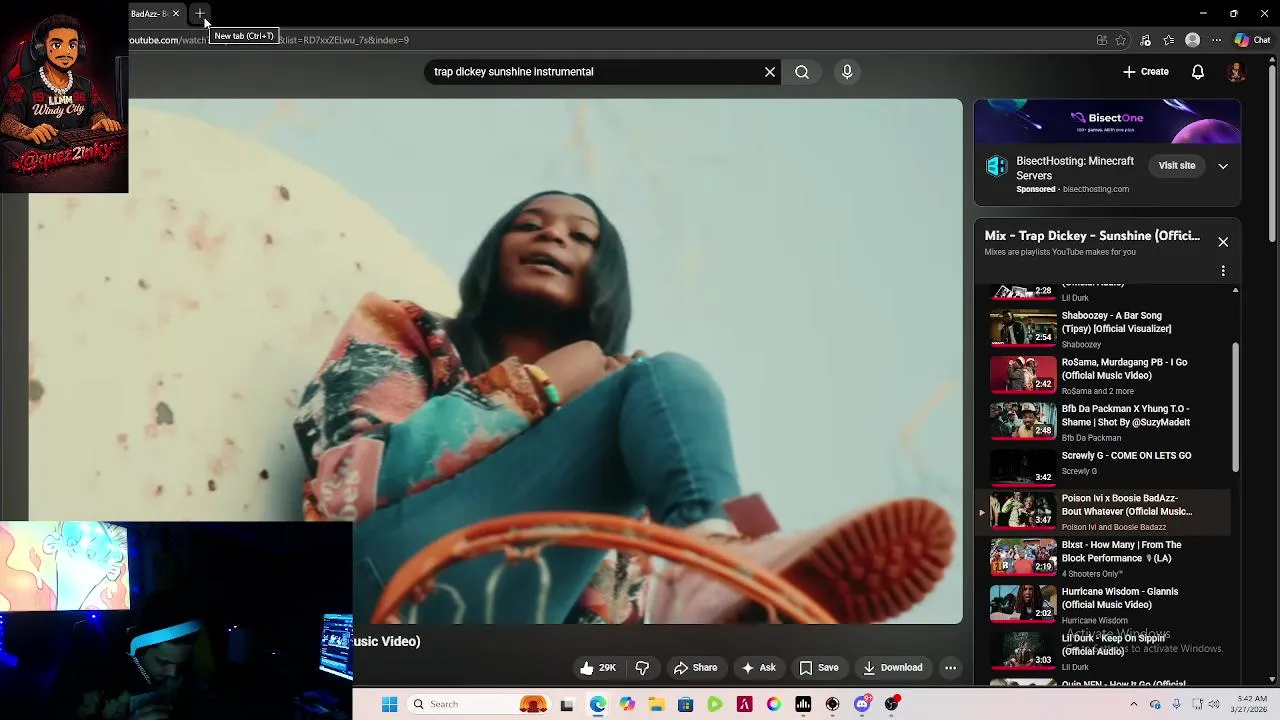The image size is (1280, 720).
Task: Download the video
Action: point(893,668)
